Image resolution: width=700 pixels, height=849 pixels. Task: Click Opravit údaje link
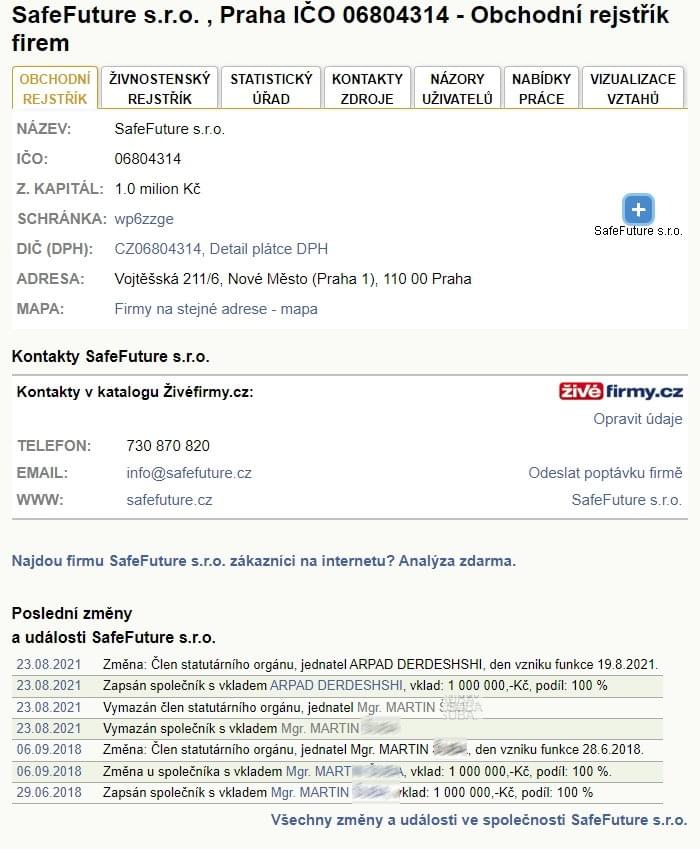[638, 419]
